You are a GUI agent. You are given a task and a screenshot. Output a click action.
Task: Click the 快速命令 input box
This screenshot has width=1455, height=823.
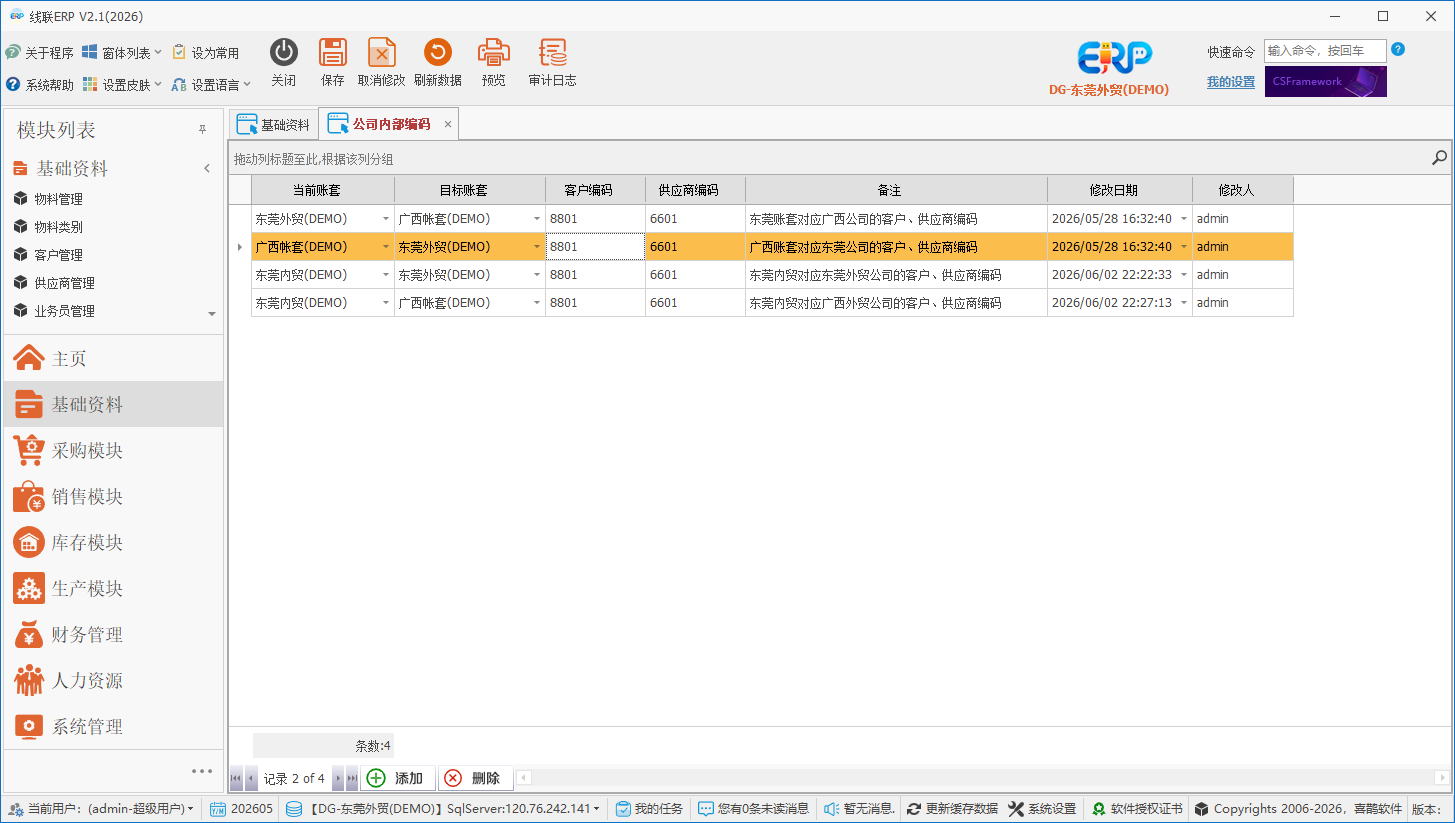(x=1325, y=51)
